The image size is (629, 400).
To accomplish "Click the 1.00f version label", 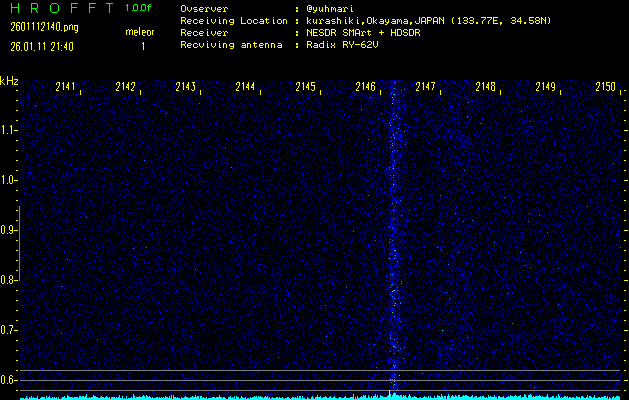I will [x=140, y=8].
